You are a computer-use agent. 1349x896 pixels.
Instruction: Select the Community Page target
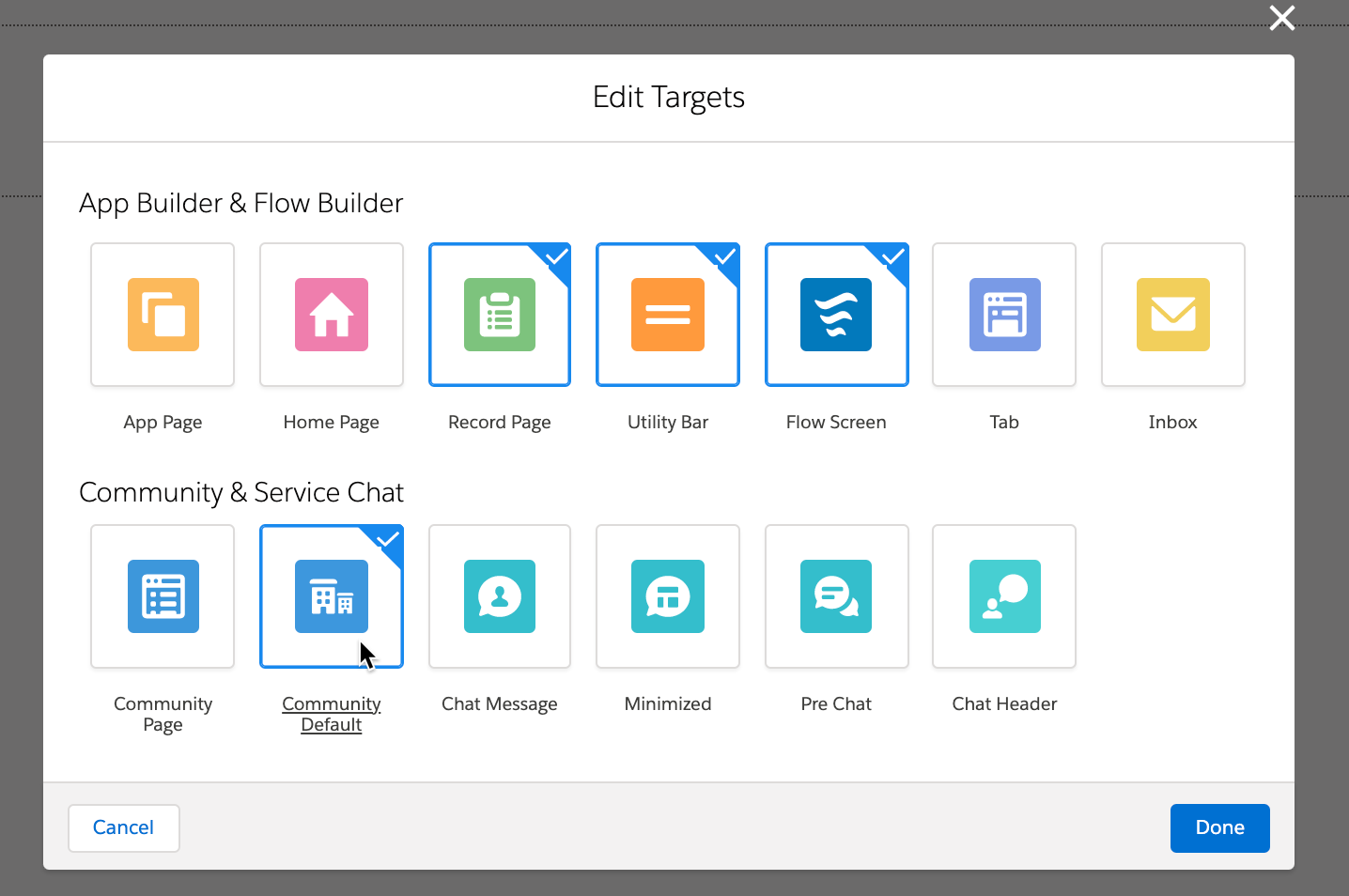(162, 596)
